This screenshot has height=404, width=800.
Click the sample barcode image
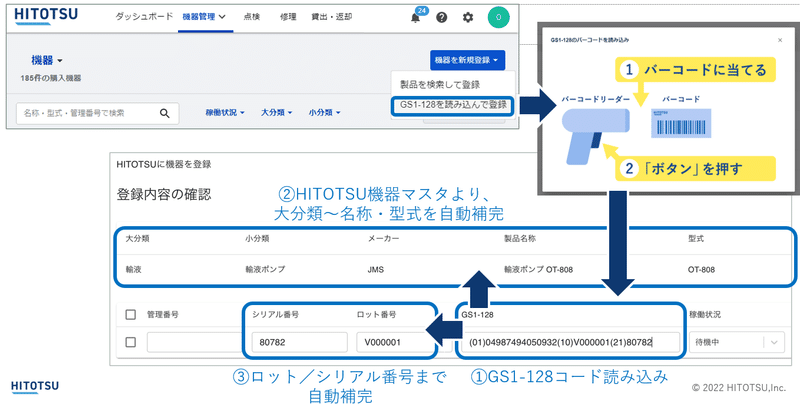coord(681,123)
